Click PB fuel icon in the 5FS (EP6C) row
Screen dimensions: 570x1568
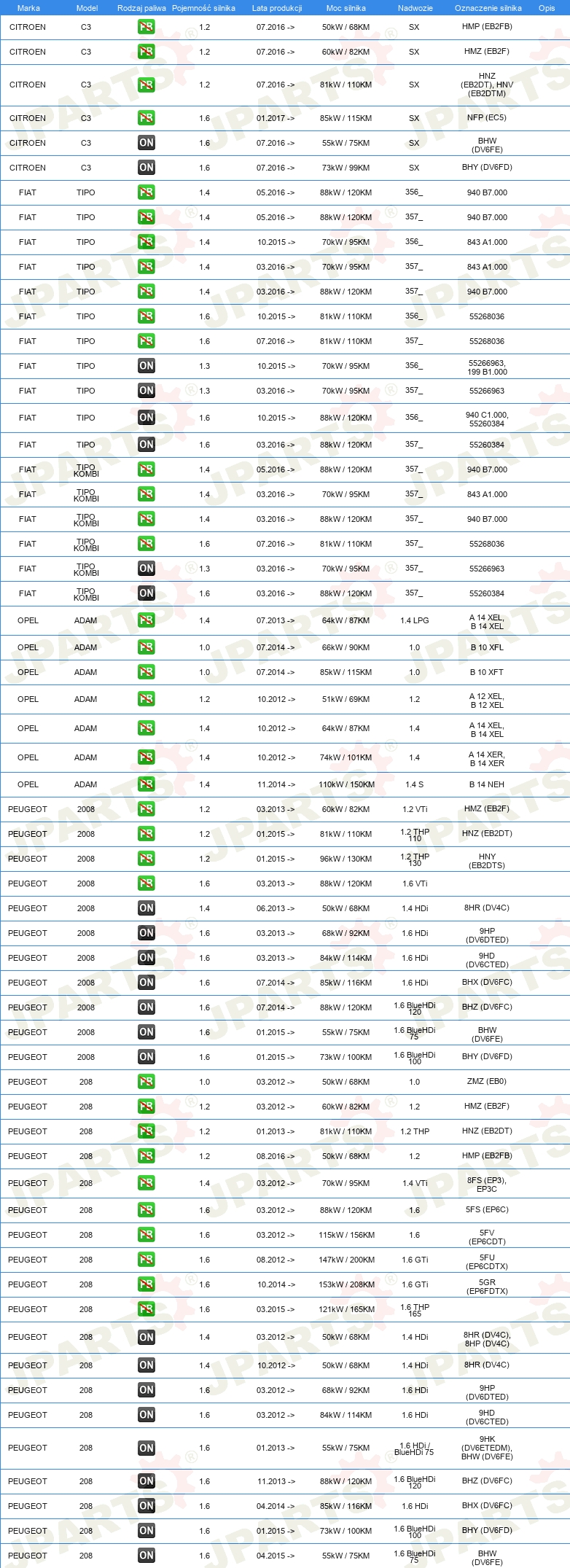(147, 1210)
